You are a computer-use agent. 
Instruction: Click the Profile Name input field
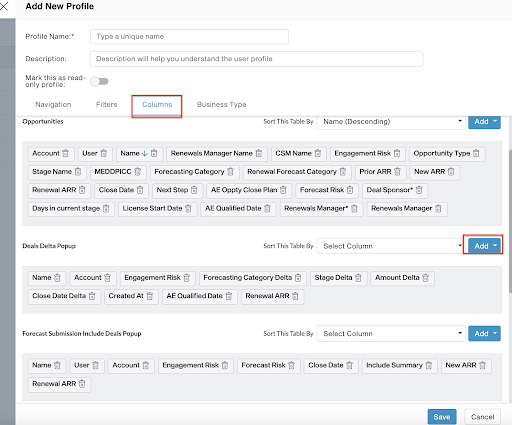click(189, 37)
